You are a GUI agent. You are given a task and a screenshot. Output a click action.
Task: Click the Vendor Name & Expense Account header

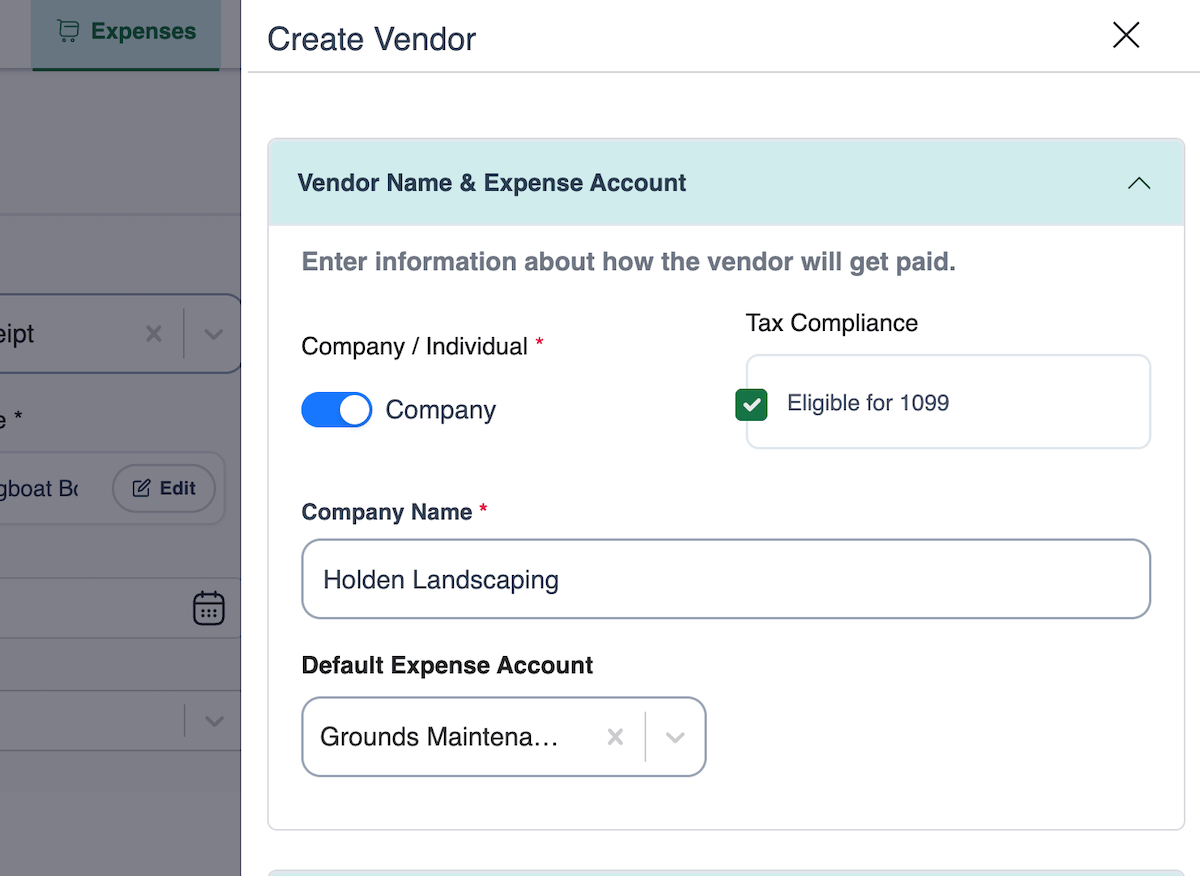[726, 183]
